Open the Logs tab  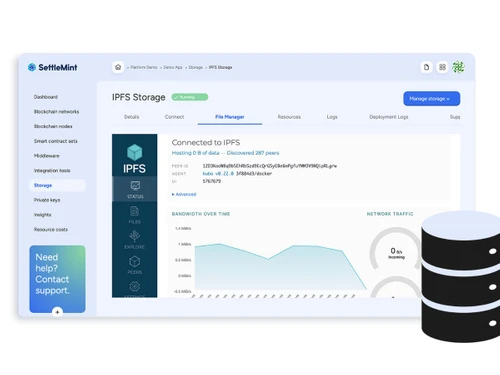coord(332,117)
